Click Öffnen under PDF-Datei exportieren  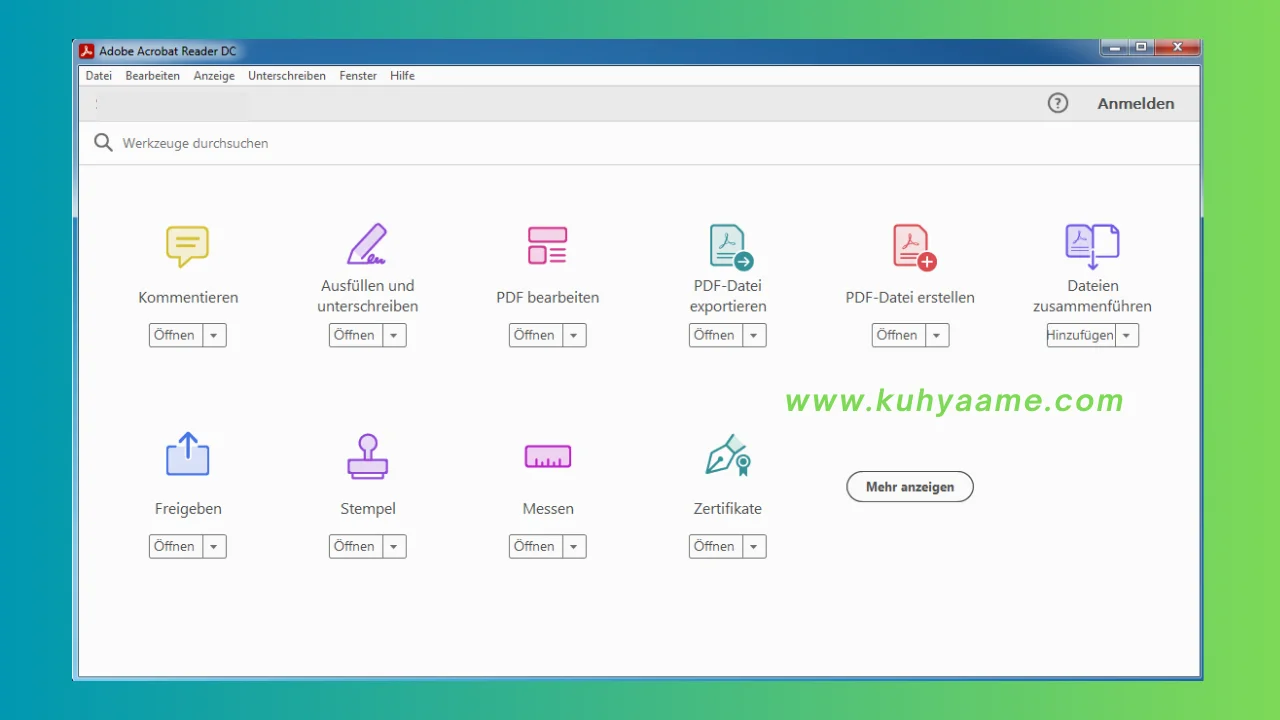(x=716, y=335)
